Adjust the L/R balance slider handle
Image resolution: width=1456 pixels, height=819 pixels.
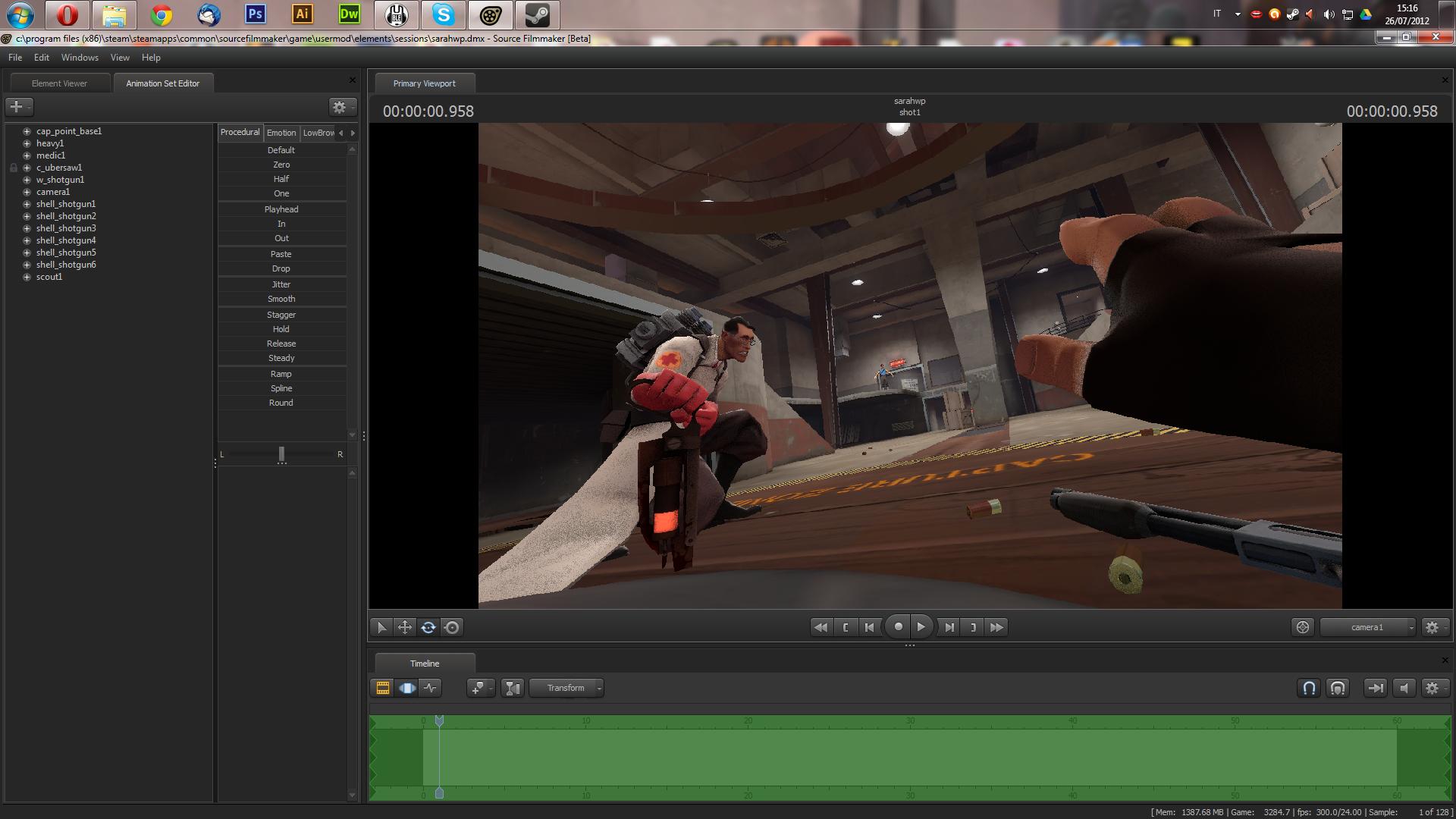(x=281, y=454)
